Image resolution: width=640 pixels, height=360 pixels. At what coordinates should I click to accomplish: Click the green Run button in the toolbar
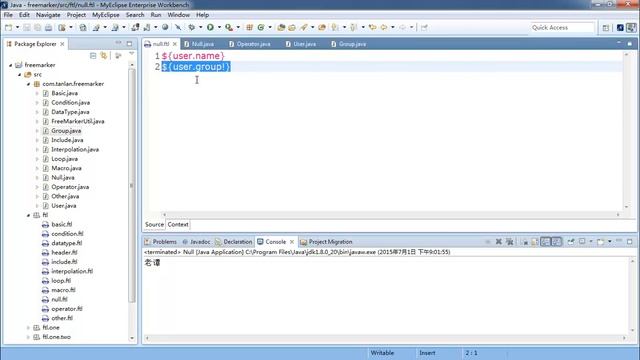point(210,27)
